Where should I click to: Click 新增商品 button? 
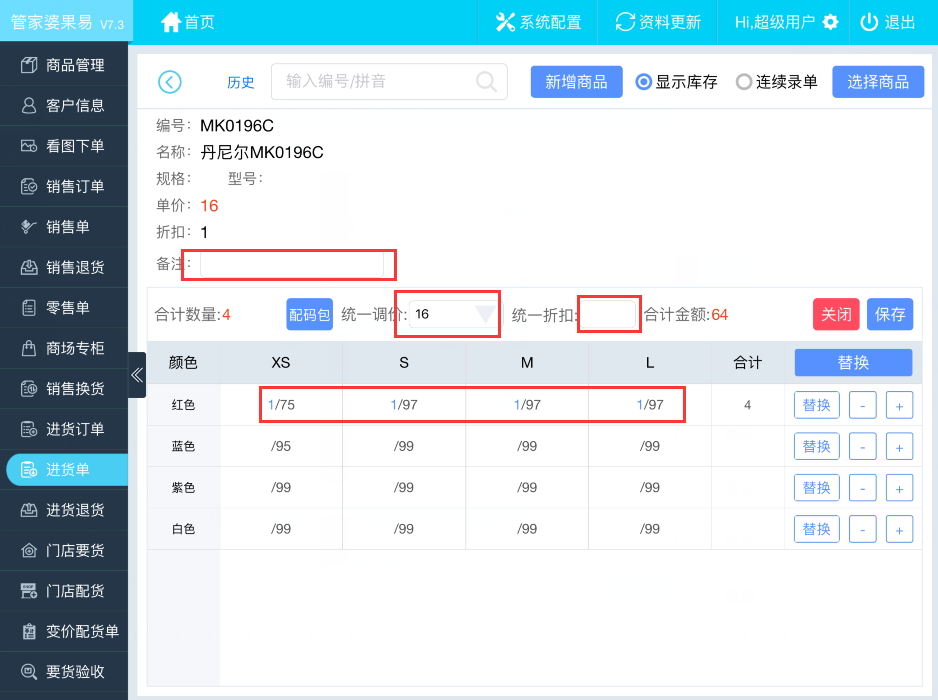point(577,82)
